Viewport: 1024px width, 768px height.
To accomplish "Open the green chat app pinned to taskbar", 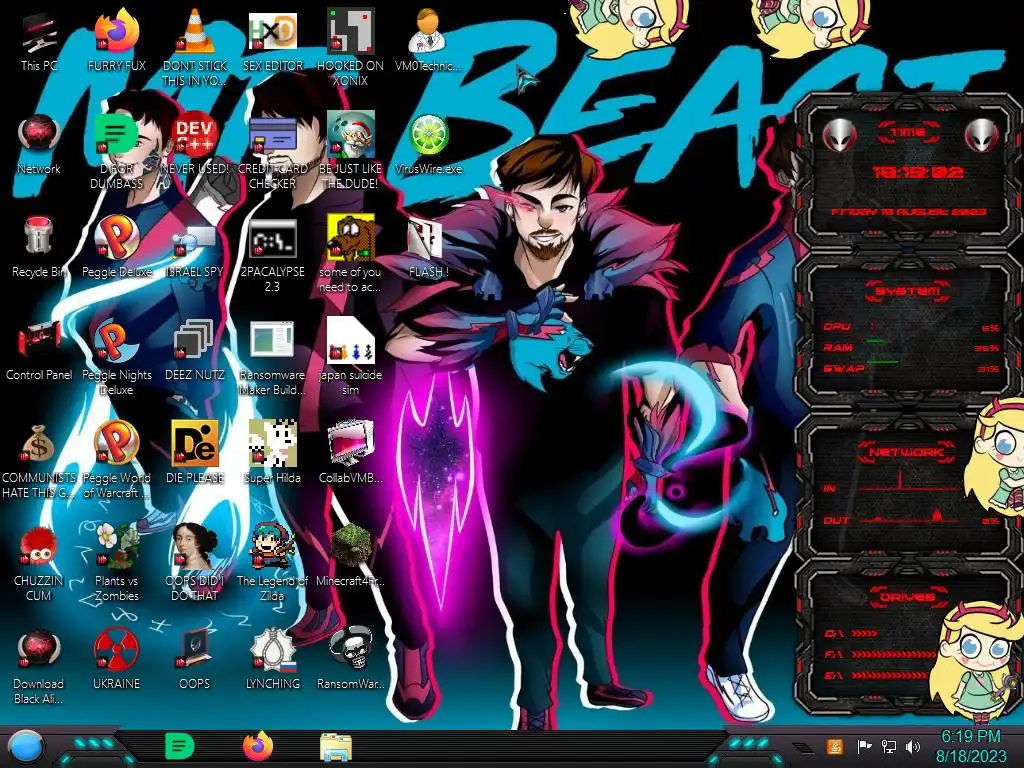I will pos(180,746).
